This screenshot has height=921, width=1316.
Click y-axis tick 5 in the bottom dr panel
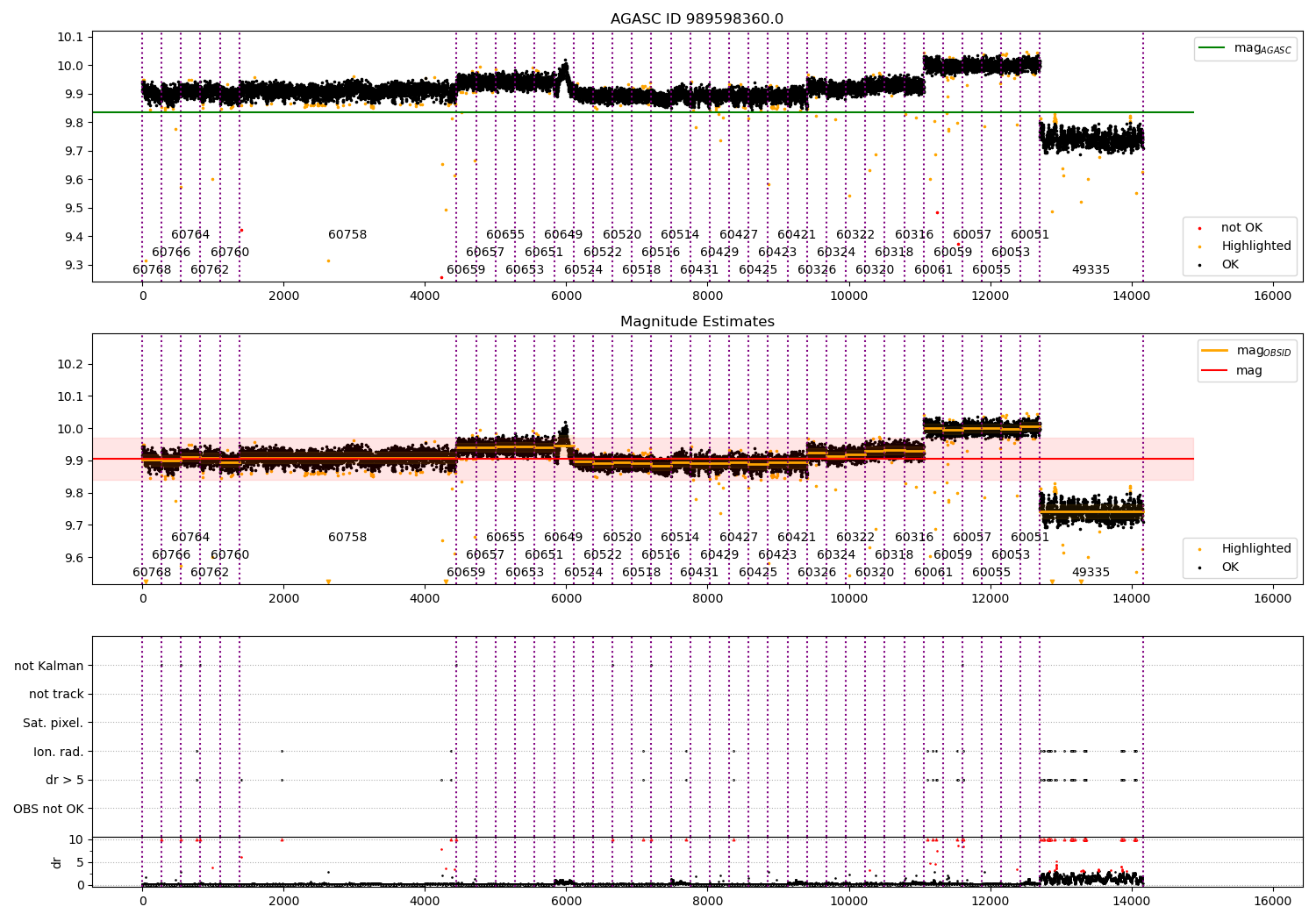pos(81,862)
